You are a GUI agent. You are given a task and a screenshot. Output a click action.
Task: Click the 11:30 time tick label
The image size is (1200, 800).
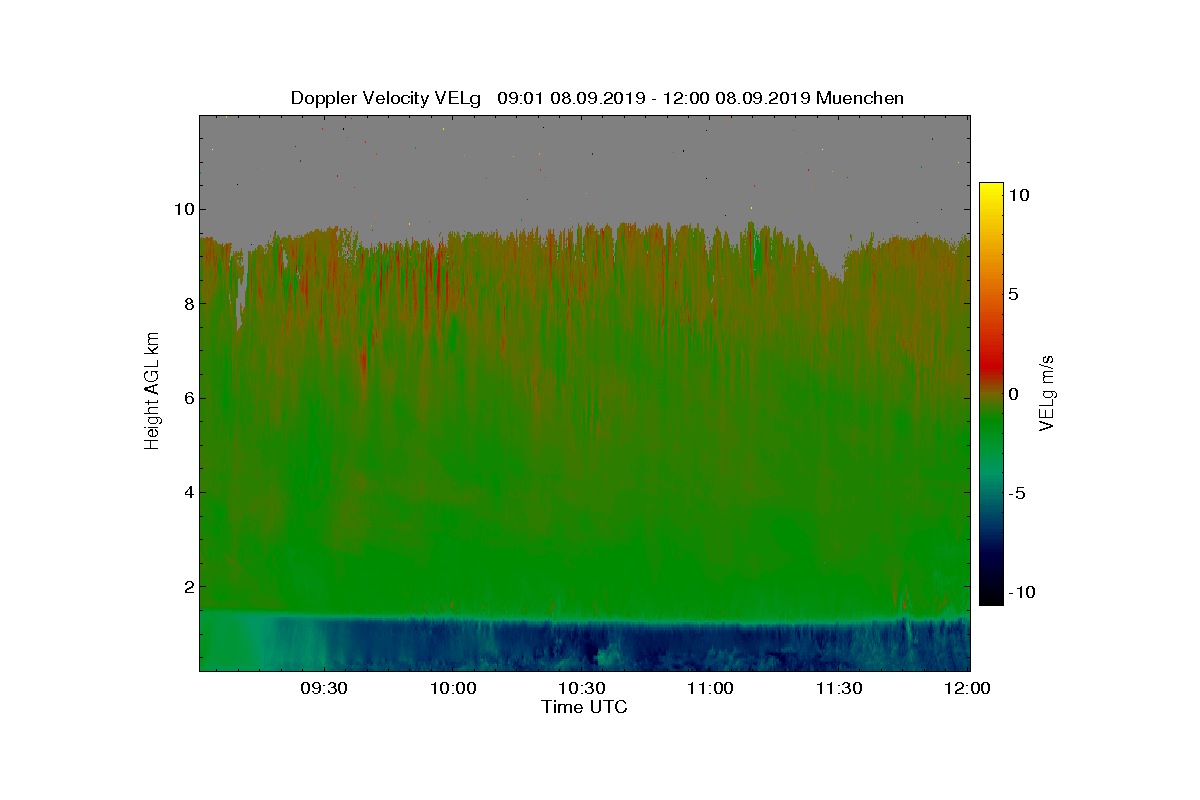[840, 689]
